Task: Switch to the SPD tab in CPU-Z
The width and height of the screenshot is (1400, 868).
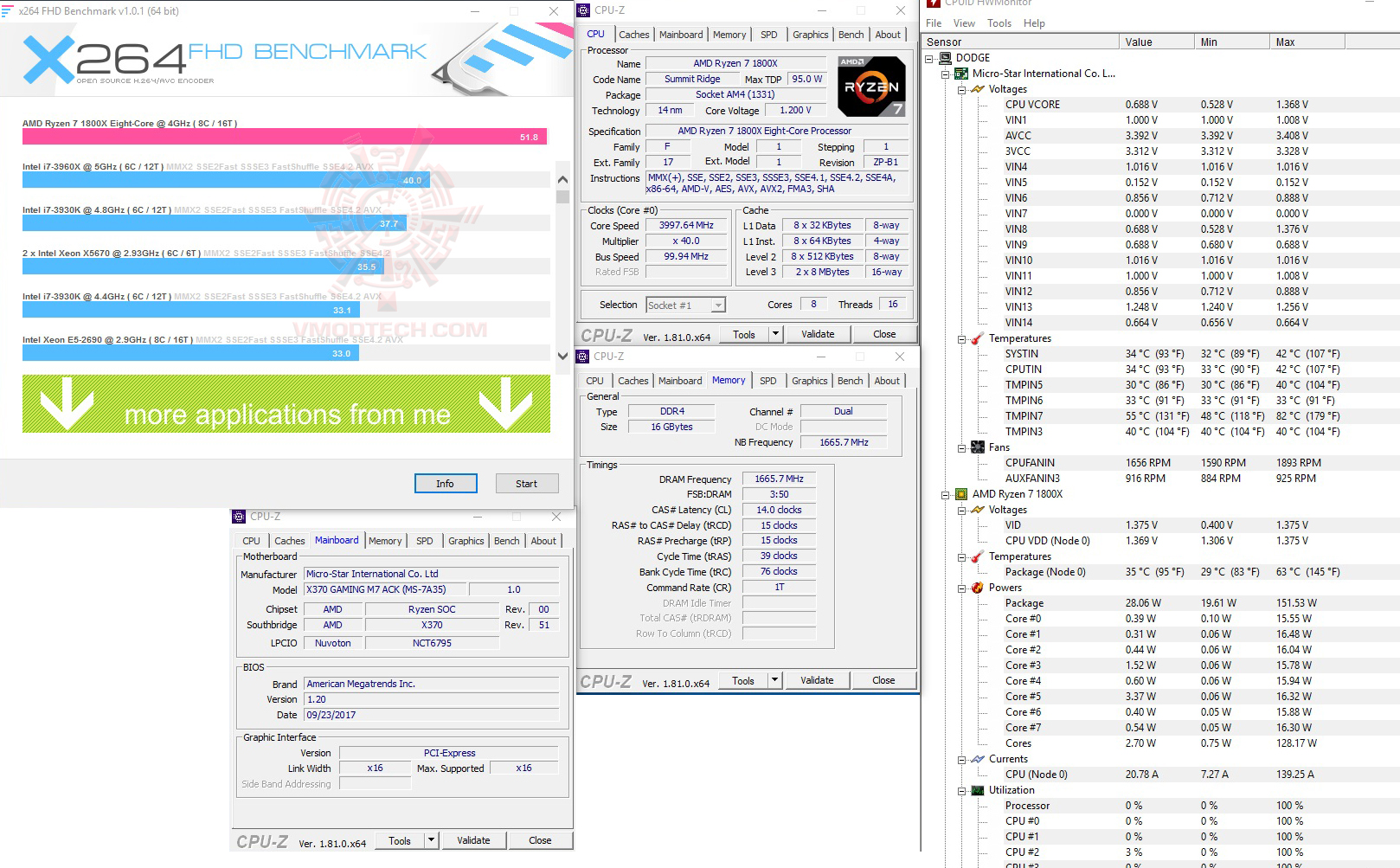Action: tap(768, 35)
